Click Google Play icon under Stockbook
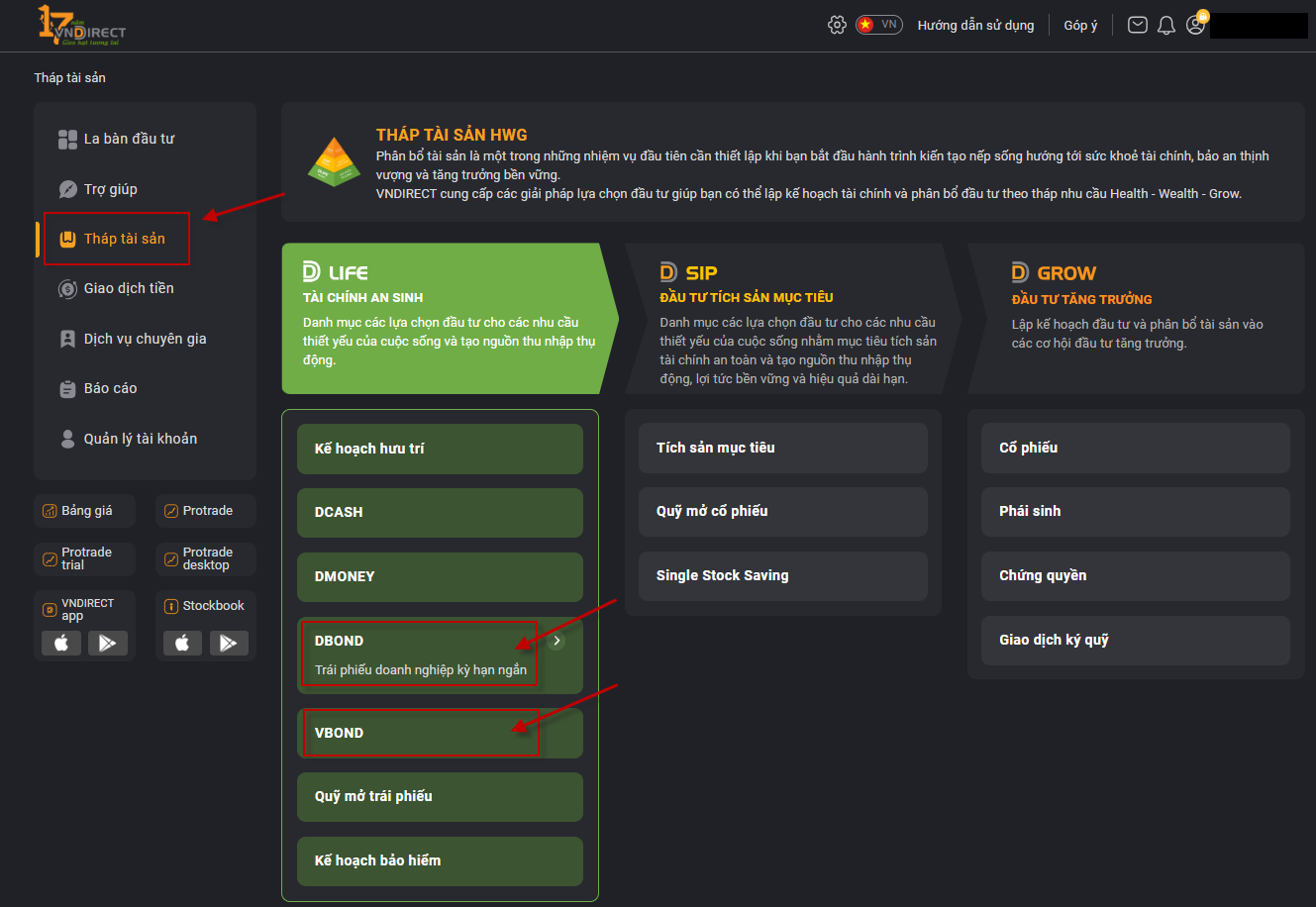This screenshot has height=907, width=1316. [x=229, y=643]
